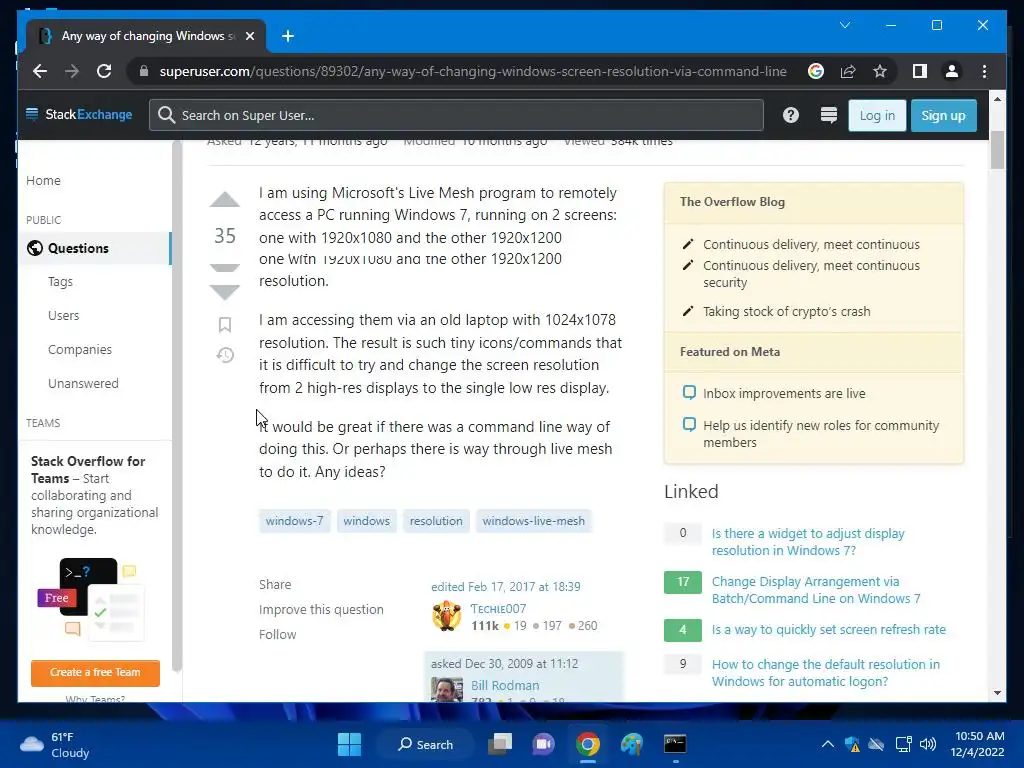
Task: Click the browser forward arrow
Action: pos(72,71)
